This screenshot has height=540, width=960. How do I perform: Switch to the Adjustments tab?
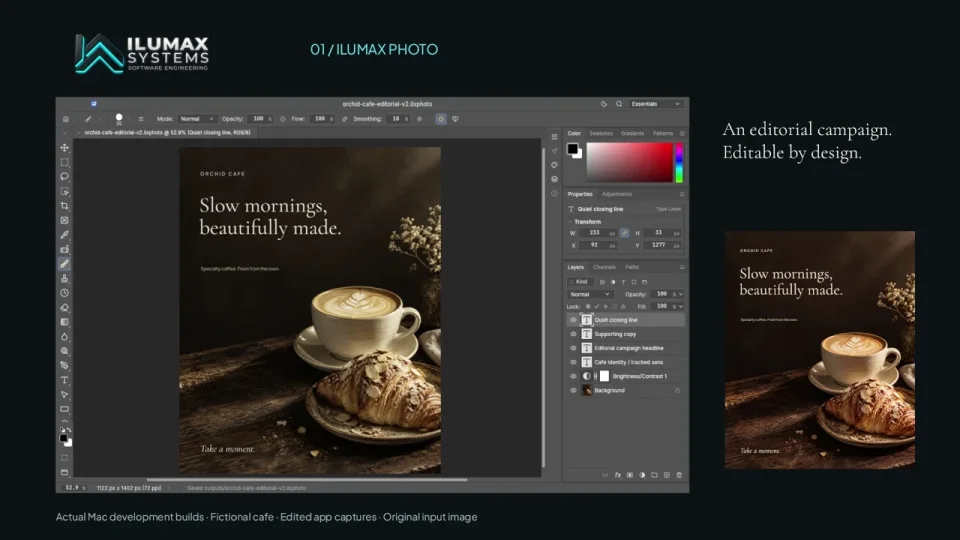(x=617, y=194)
